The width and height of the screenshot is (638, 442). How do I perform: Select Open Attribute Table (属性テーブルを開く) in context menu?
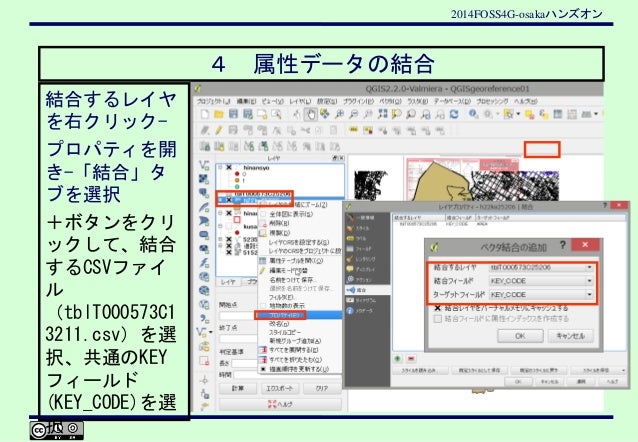[x=299, y=260]
